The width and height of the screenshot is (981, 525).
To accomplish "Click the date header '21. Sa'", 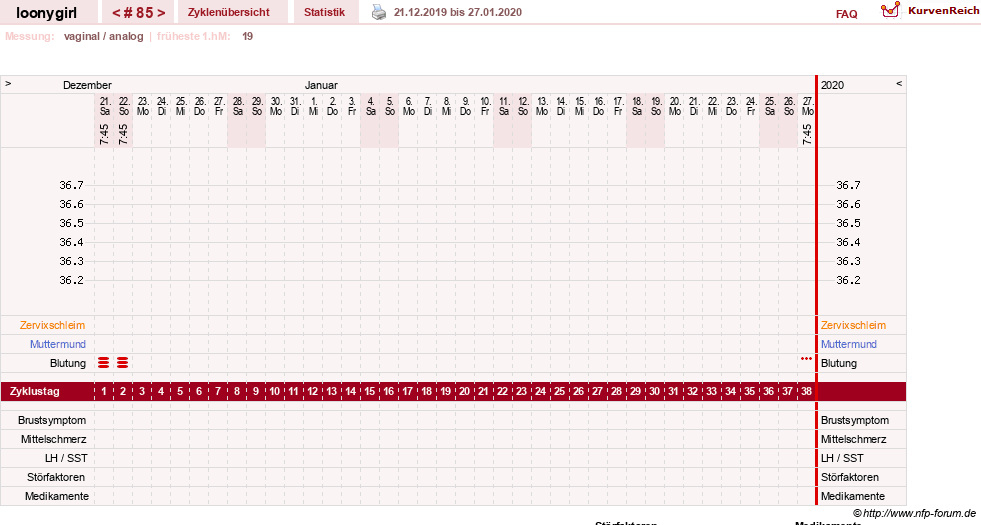I will 104,106.
